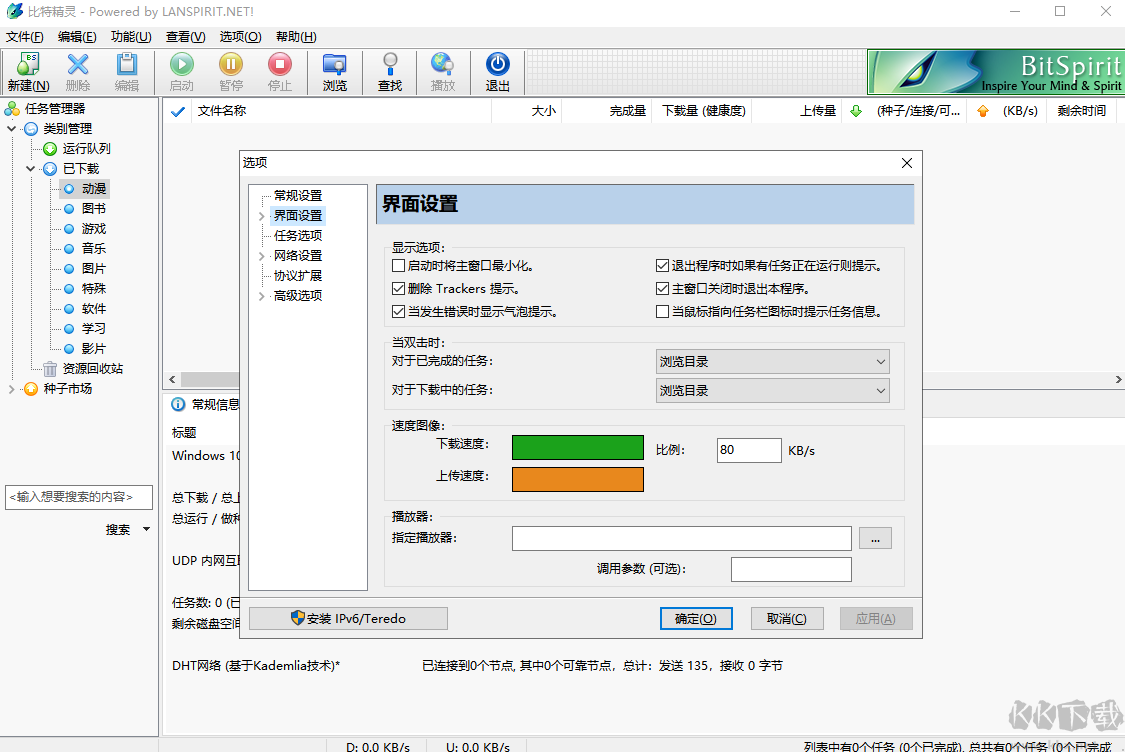Viewport: 1125px width, 752px height.
Task: Stop tasks with the 停止 icon
Action: (x=279, y=71)
